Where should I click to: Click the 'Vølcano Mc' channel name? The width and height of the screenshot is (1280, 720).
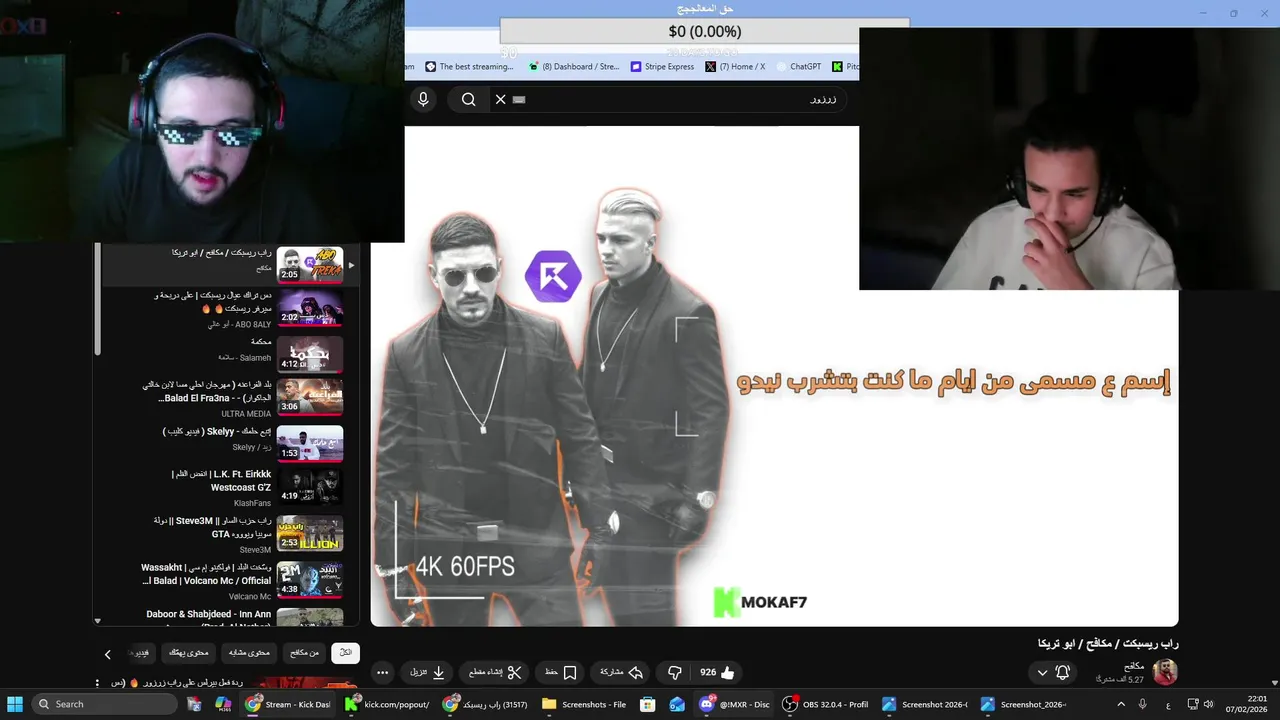point(250,596)
